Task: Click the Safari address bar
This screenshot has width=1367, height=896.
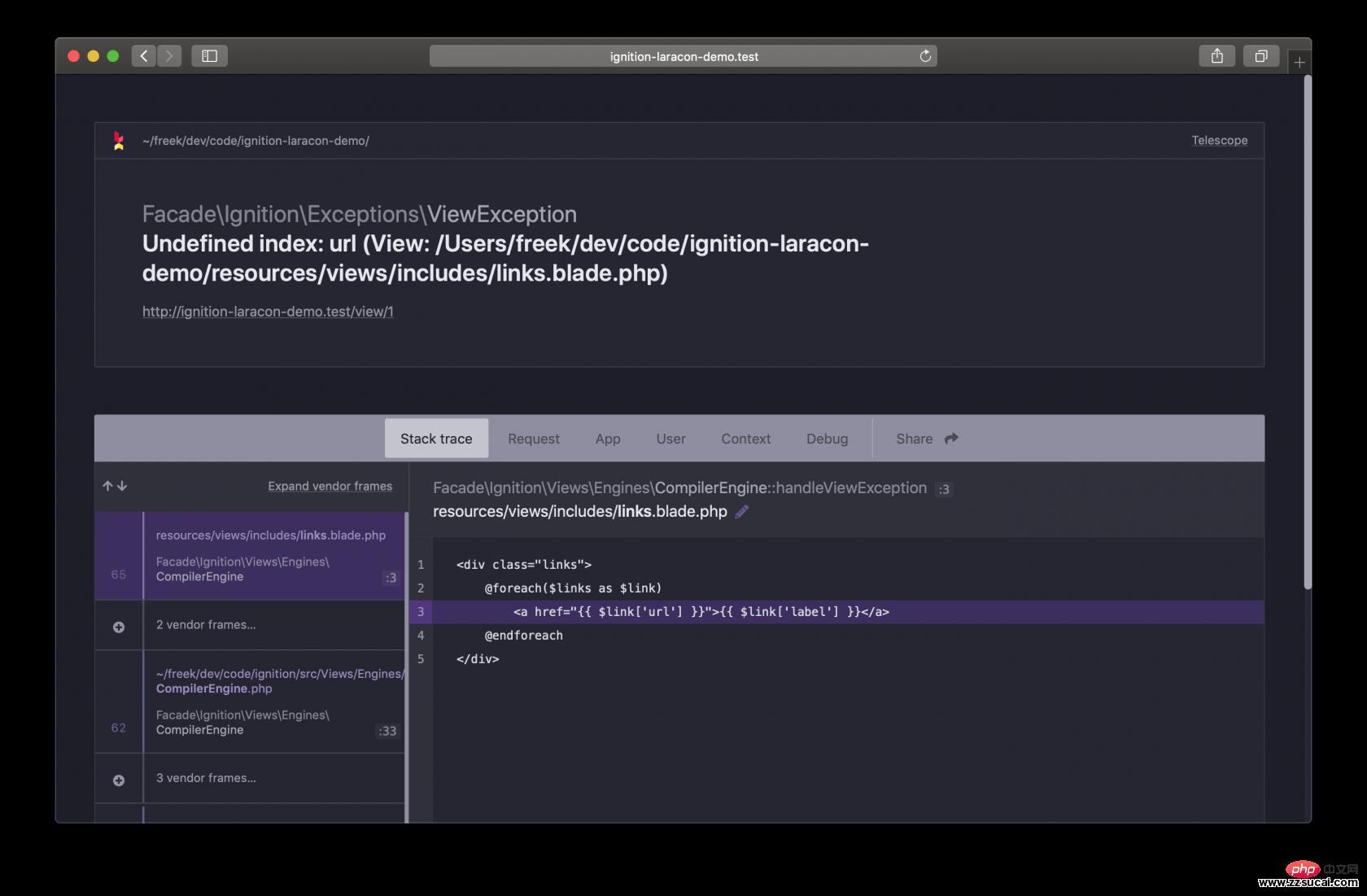Action: pyautogui.click(x=683, y=56)
